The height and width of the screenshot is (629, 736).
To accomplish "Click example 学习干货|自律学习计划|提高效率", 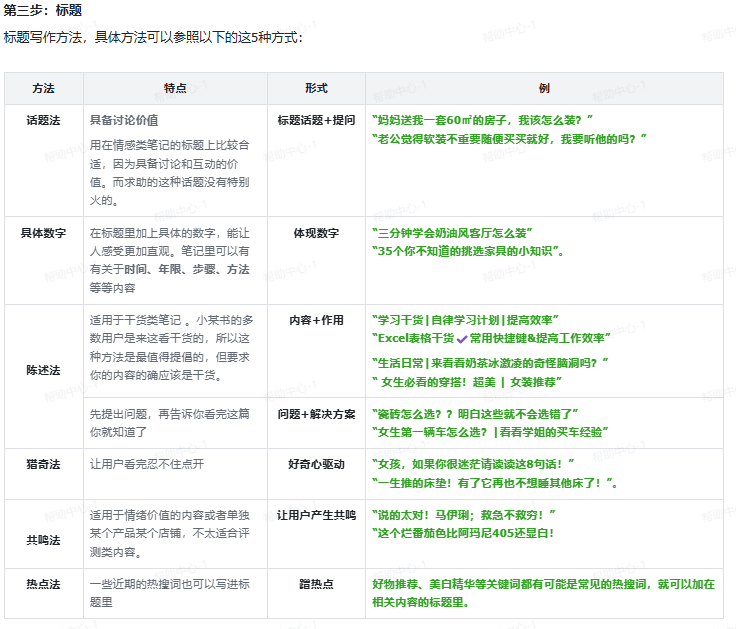I will tap(465, 321).
